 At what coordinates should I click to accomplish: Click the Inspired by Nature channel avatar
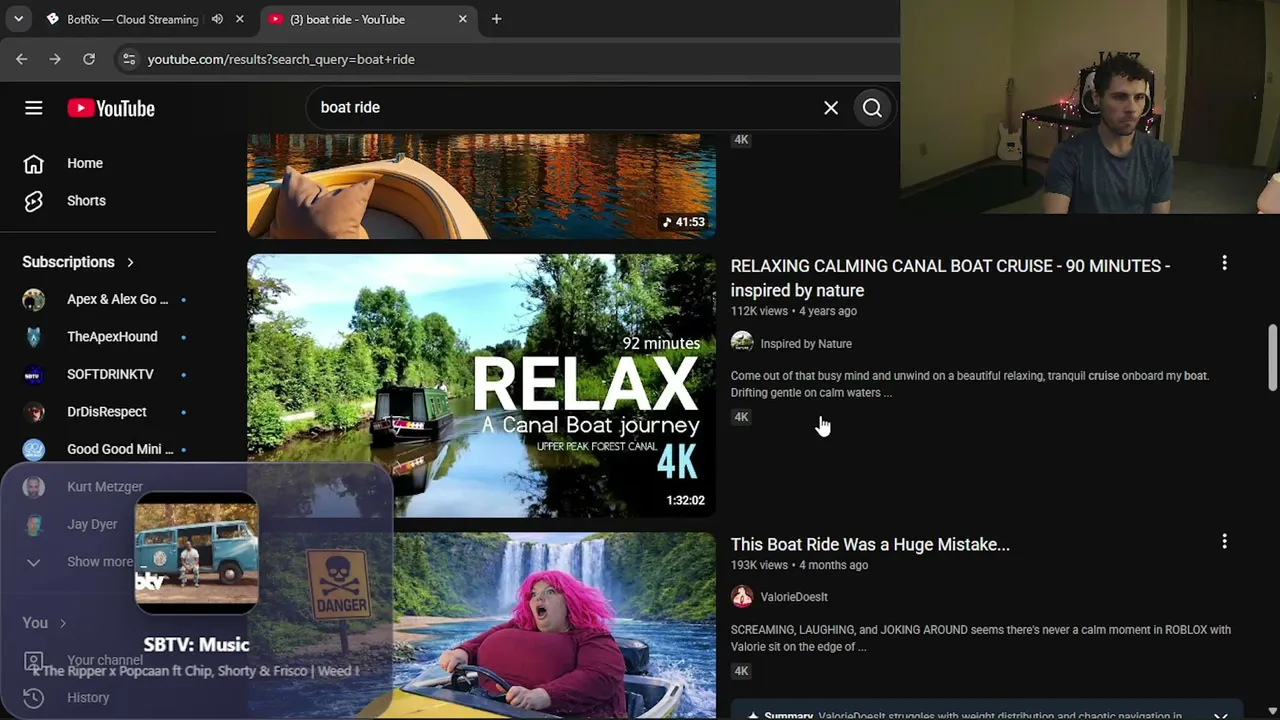pos(742,343)
